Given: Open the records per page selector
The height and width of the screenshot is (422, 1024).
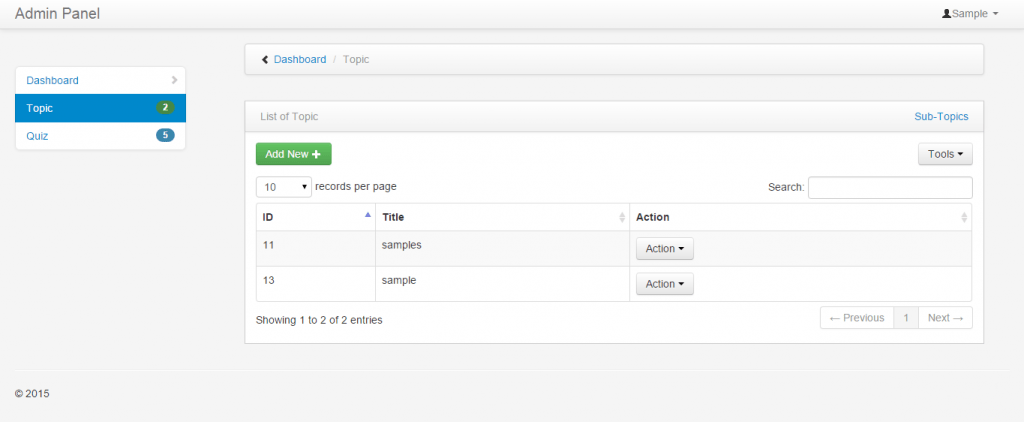Looking at the screenshot, I should [284, 187].
